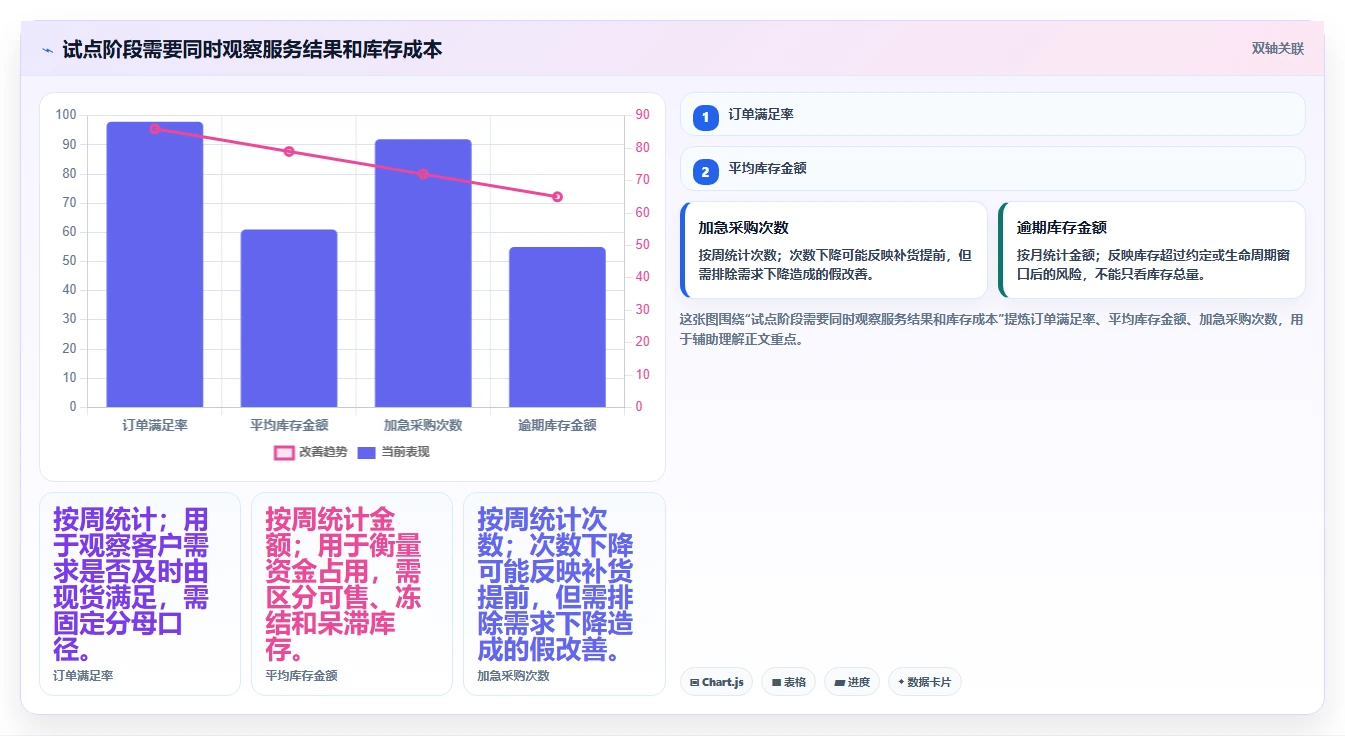
Task: Click the Chart.js tag chip
Action: 716,682
